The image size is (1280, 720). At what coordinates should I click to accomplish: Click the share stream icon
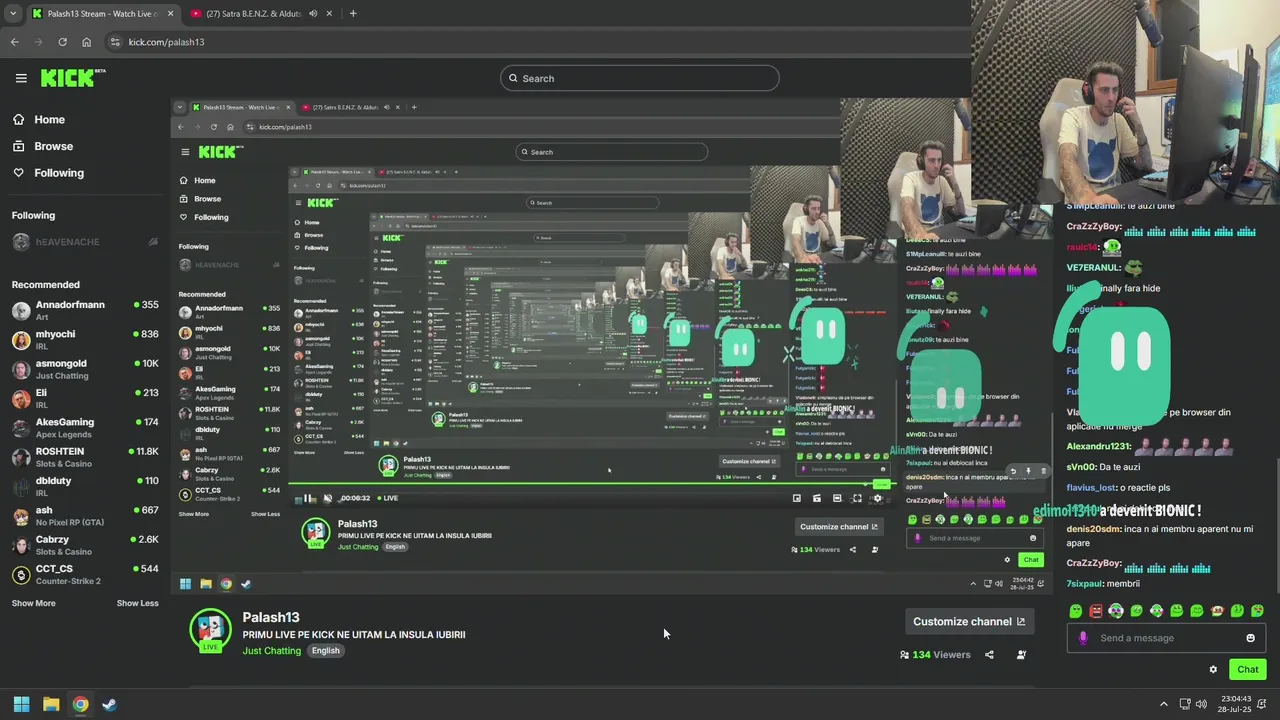pyautogui.click(x=989, y=655)
